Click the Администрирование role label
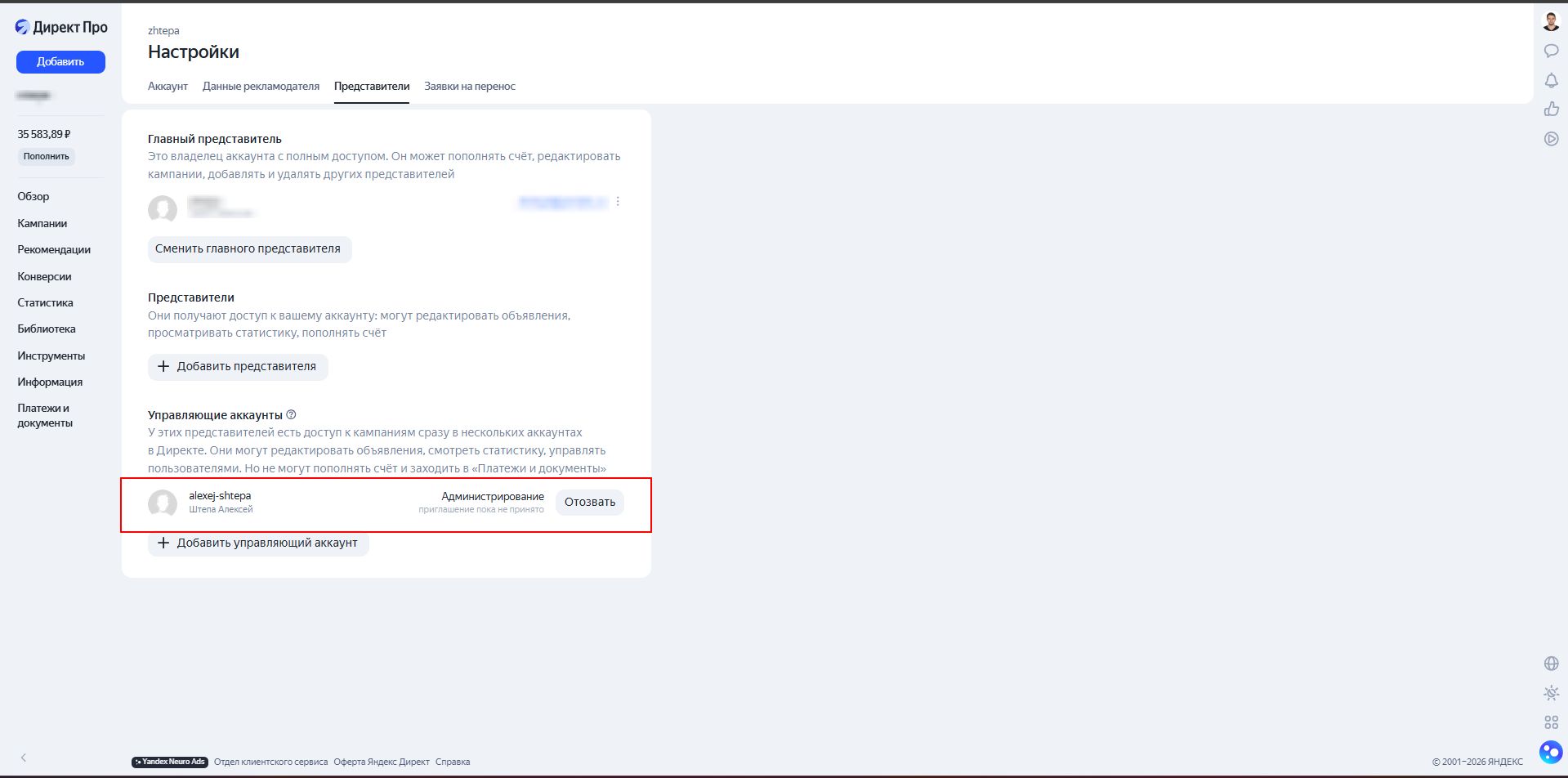 (x=493, y=496)
